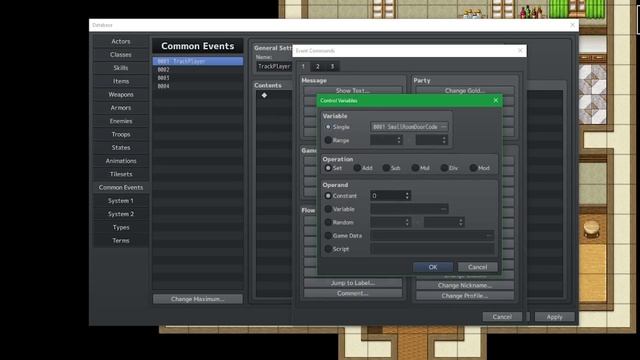This screenshot has height=360, width=640.
Task: Open the Items database tab
Action: [121, 81]
